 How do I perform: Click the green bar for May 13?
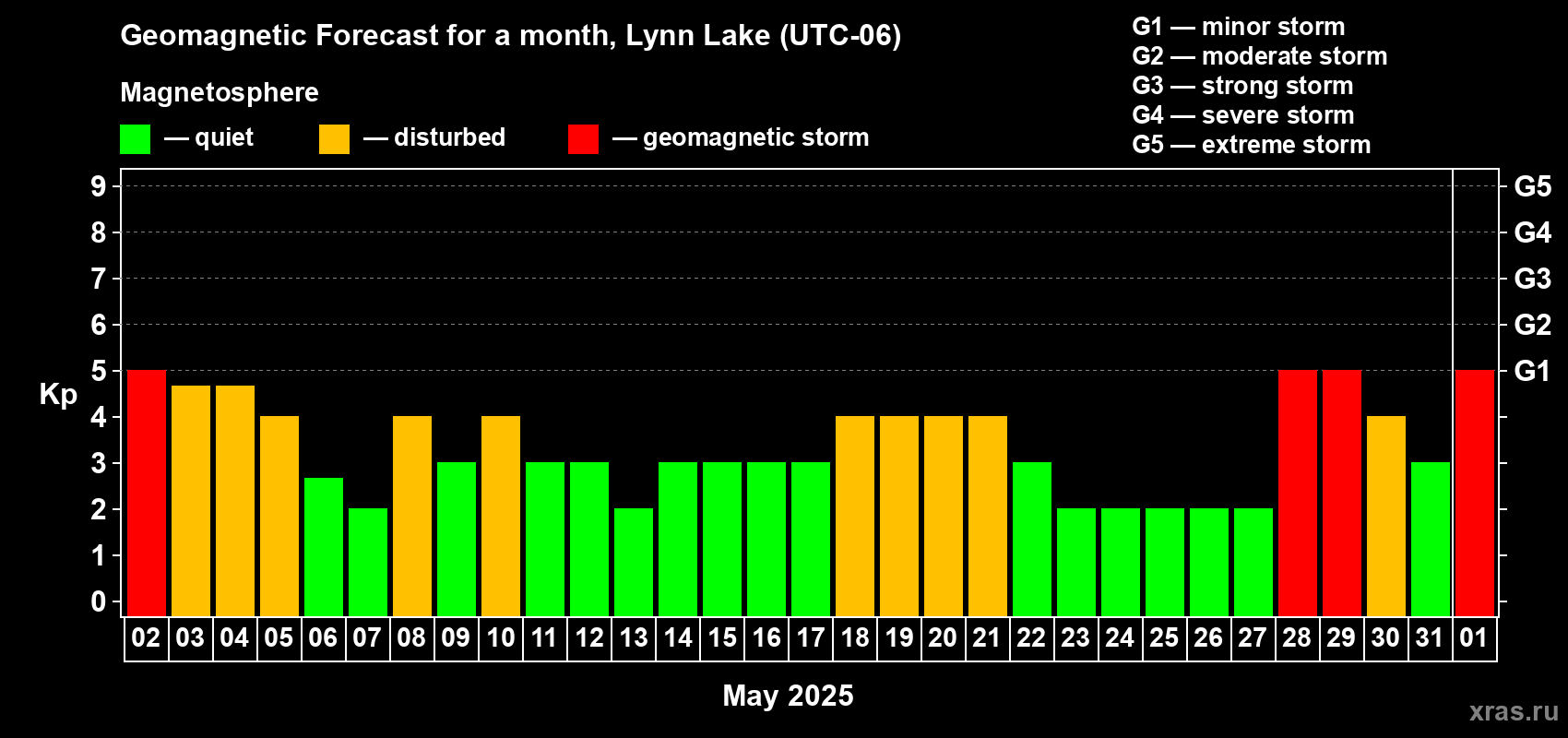point(634,562)
